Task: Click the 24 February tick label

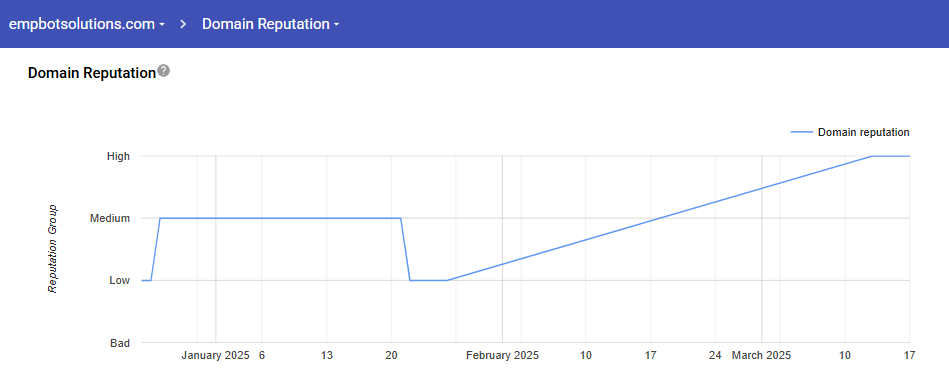Action: 715,356
